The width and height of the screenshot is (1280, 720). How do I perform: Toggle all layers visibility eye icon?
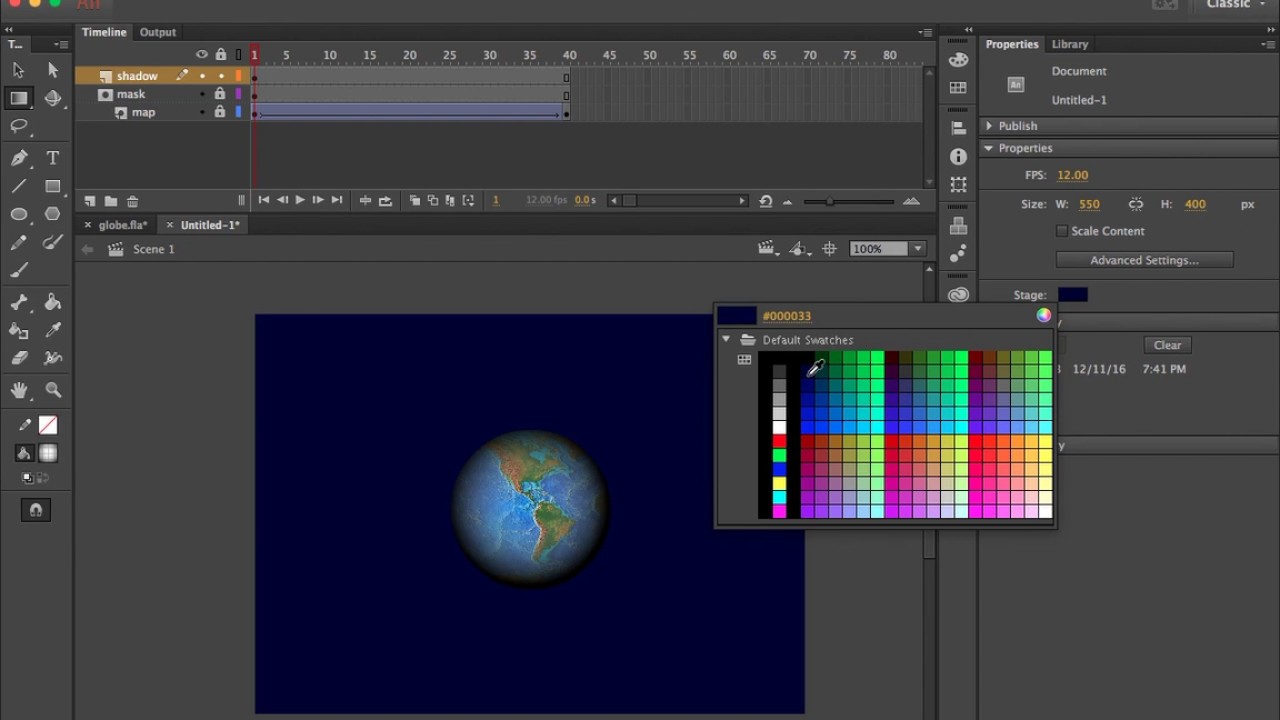pyautogui.click(x=202, y=55)
